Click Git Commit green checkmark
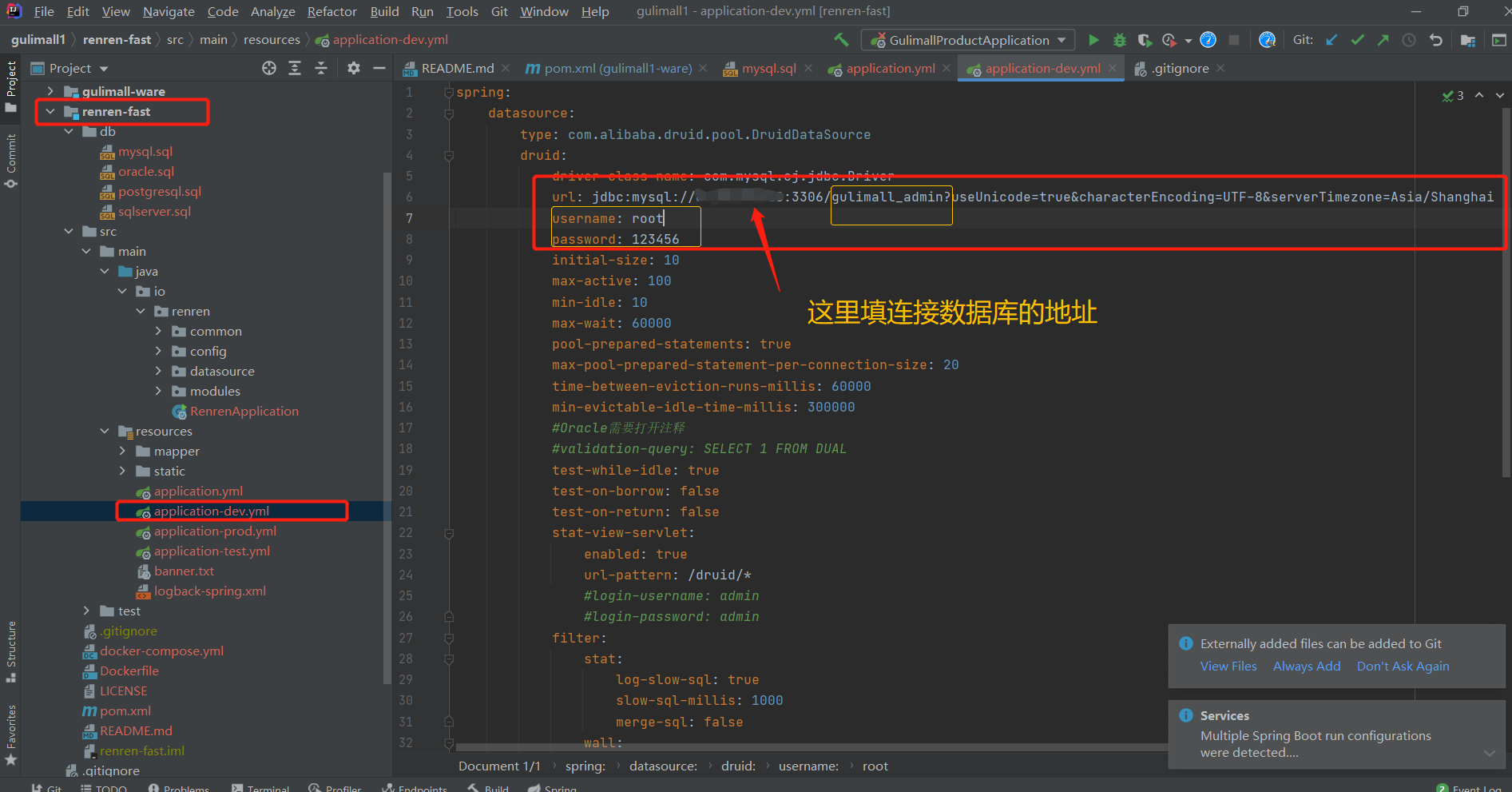The width and height of the screenshot is (1512, 792). tap(1358, 40)
